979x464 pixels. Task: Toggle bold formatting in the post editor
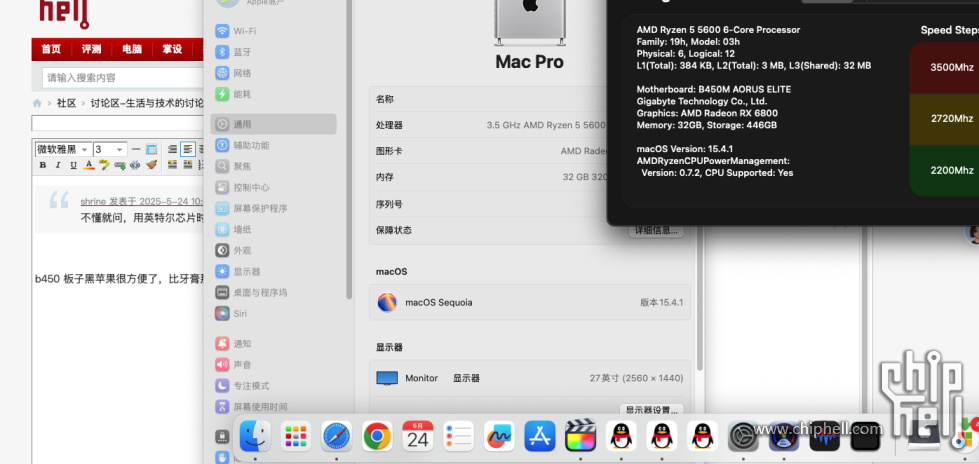[43, 165]
